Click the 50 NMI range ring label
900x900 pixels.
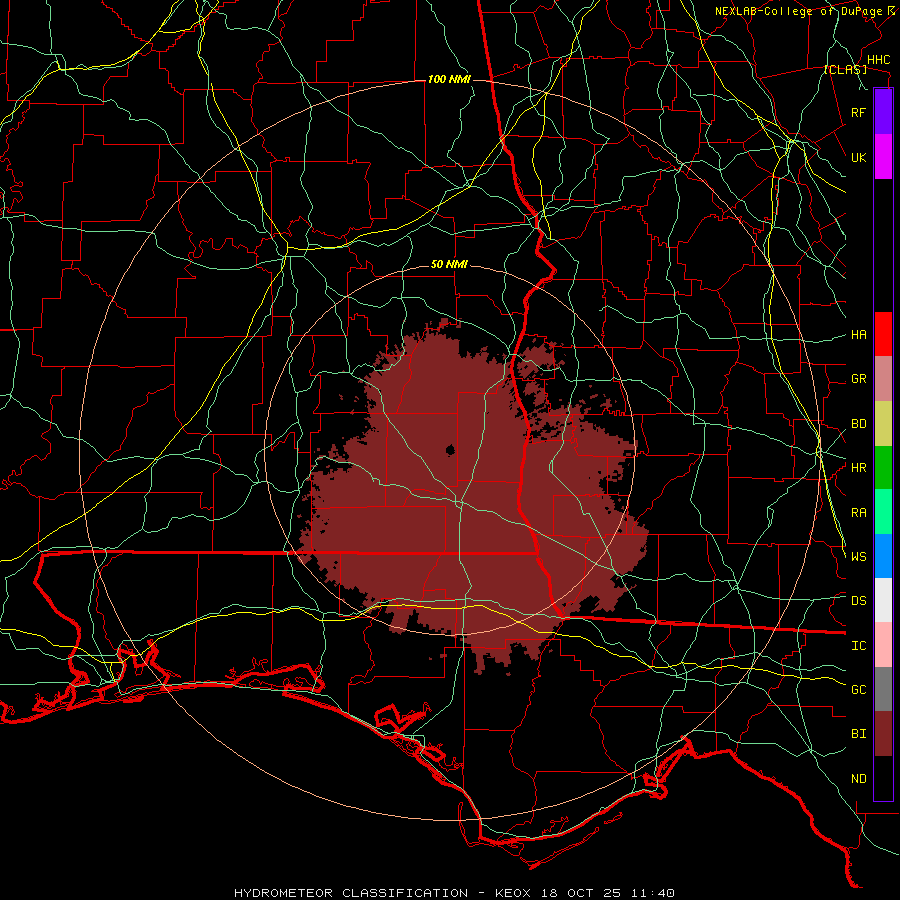click(449, 264)
